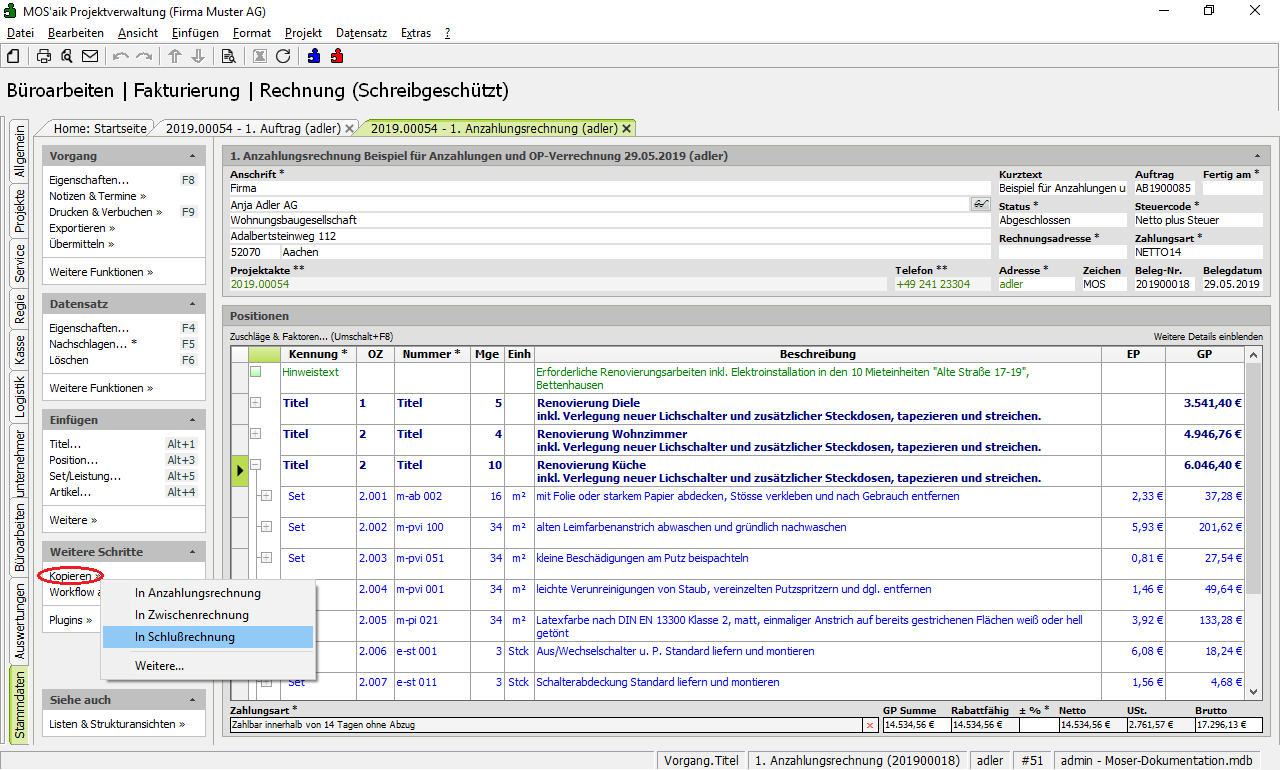1280x770 pixels.
Task: Switch to the 1. Auftrag (adler) tab
Action: click(x=252, y=128)
